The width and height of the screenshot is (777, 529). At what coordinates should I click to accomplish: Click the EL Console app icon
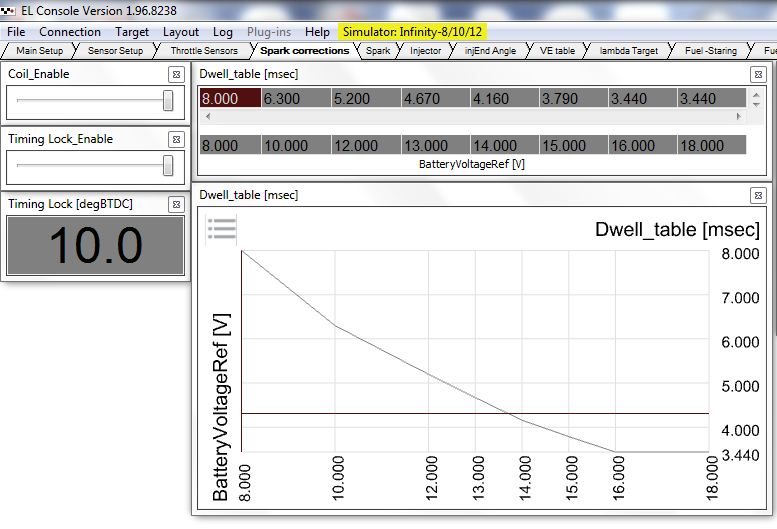point(9,10)
